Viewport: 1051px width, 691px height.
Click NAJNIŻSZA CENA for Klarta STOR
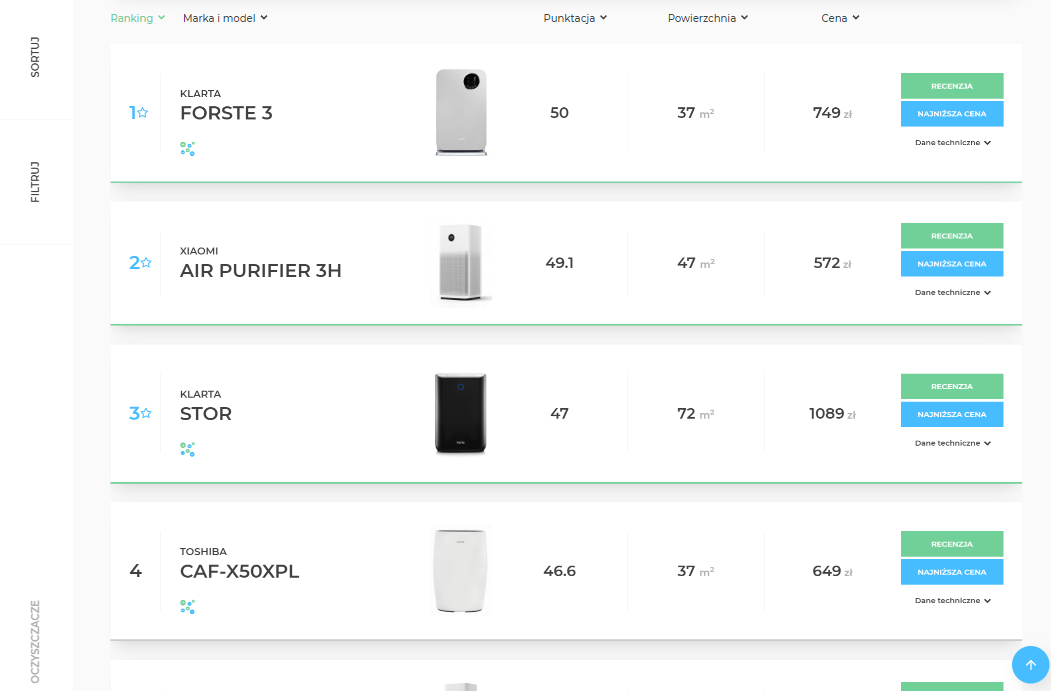[x=951, y=414]
